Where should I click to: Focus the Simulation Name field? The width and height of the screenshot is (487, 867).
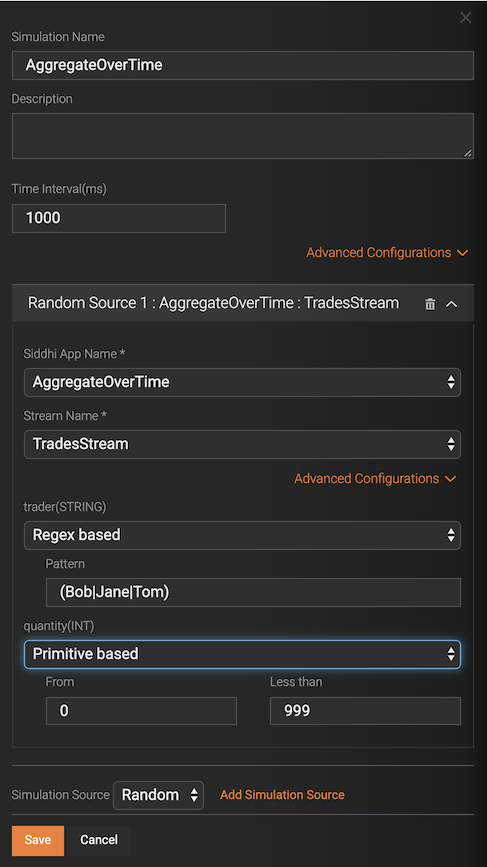pos(243,65)
